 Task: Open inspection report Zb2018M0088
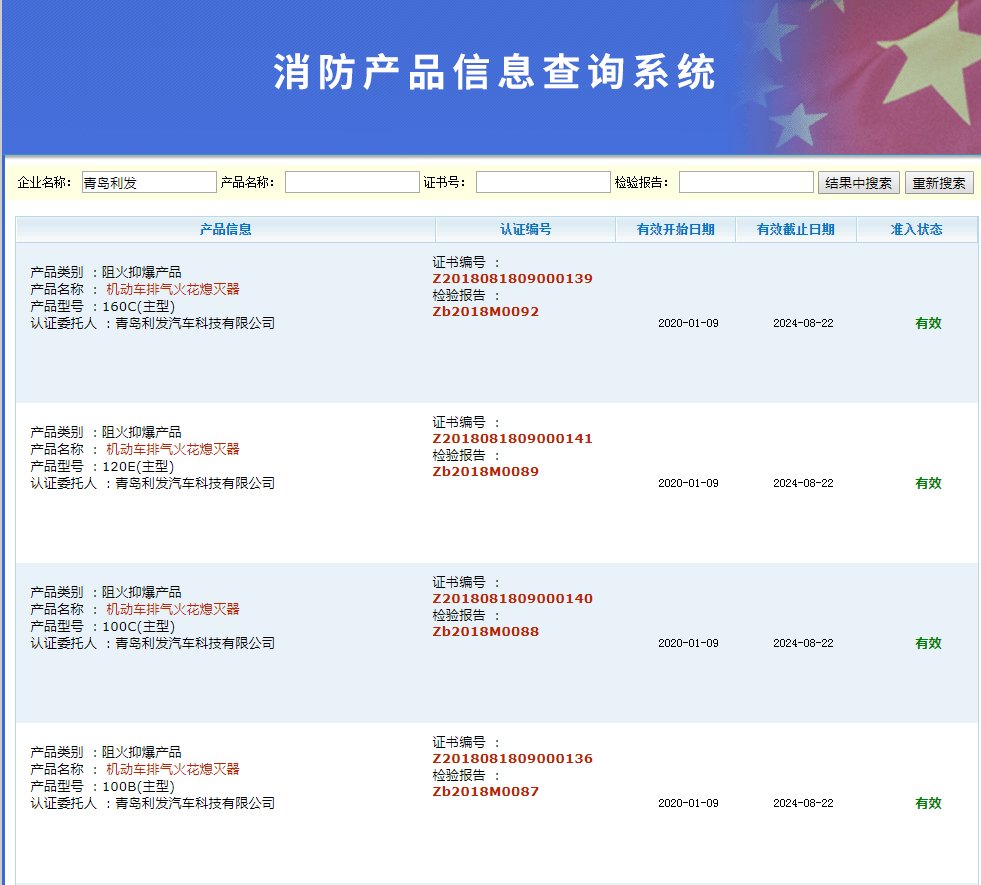(x=485, y=631)
